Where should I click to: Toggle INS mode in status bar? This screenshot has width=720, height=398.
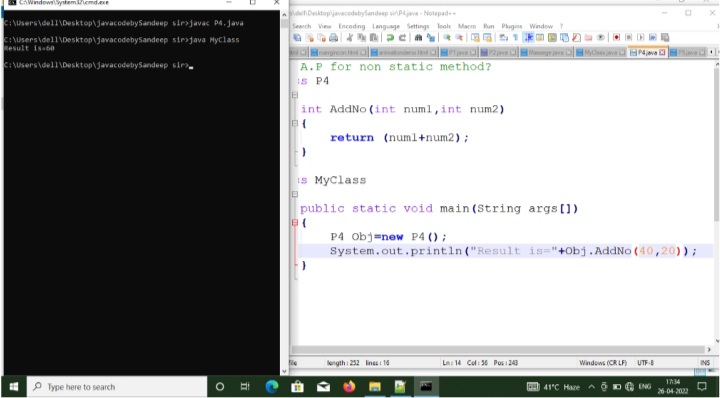tap(705, 363)
